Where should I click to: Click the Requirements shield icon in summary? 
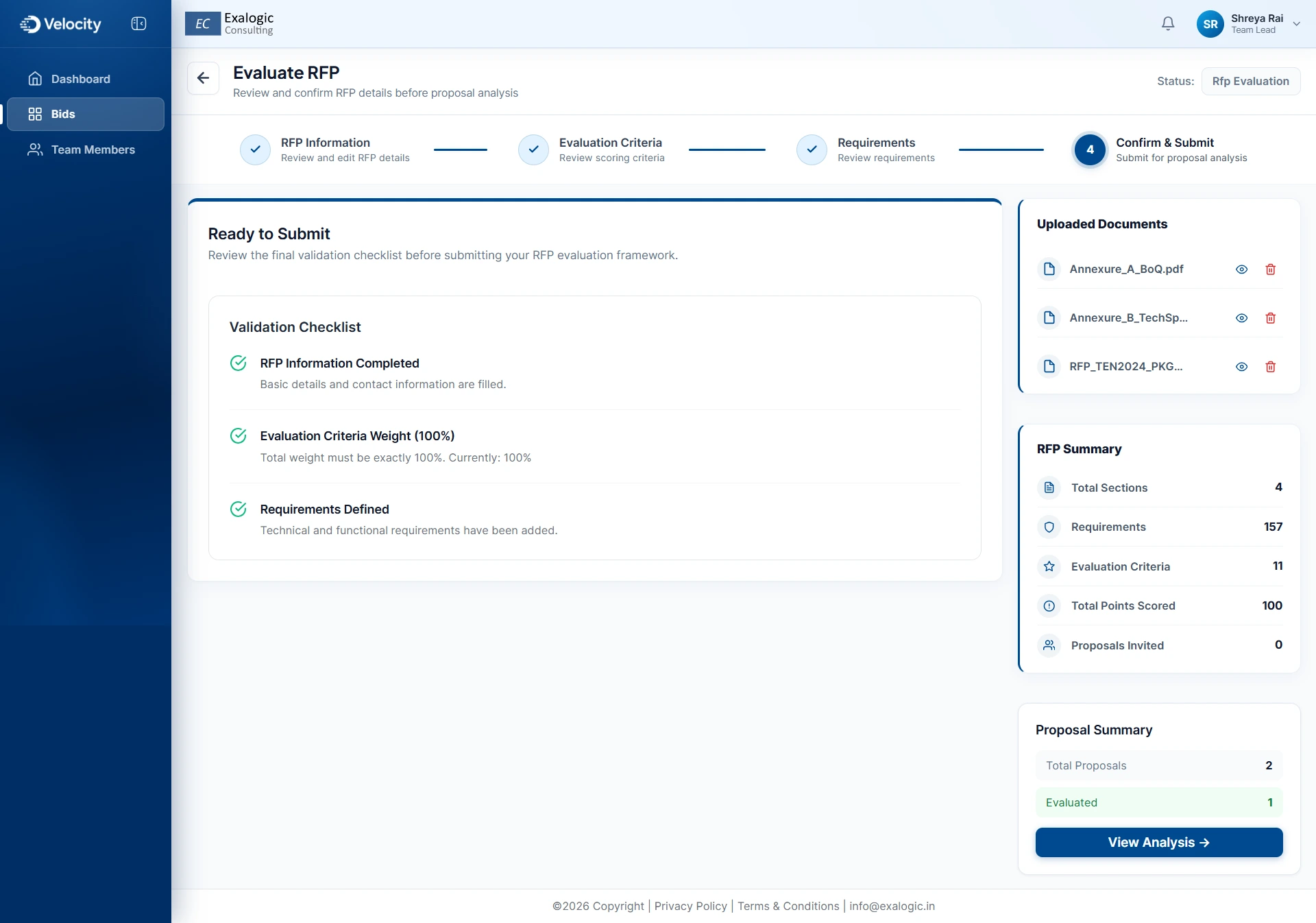(1049, 527)
